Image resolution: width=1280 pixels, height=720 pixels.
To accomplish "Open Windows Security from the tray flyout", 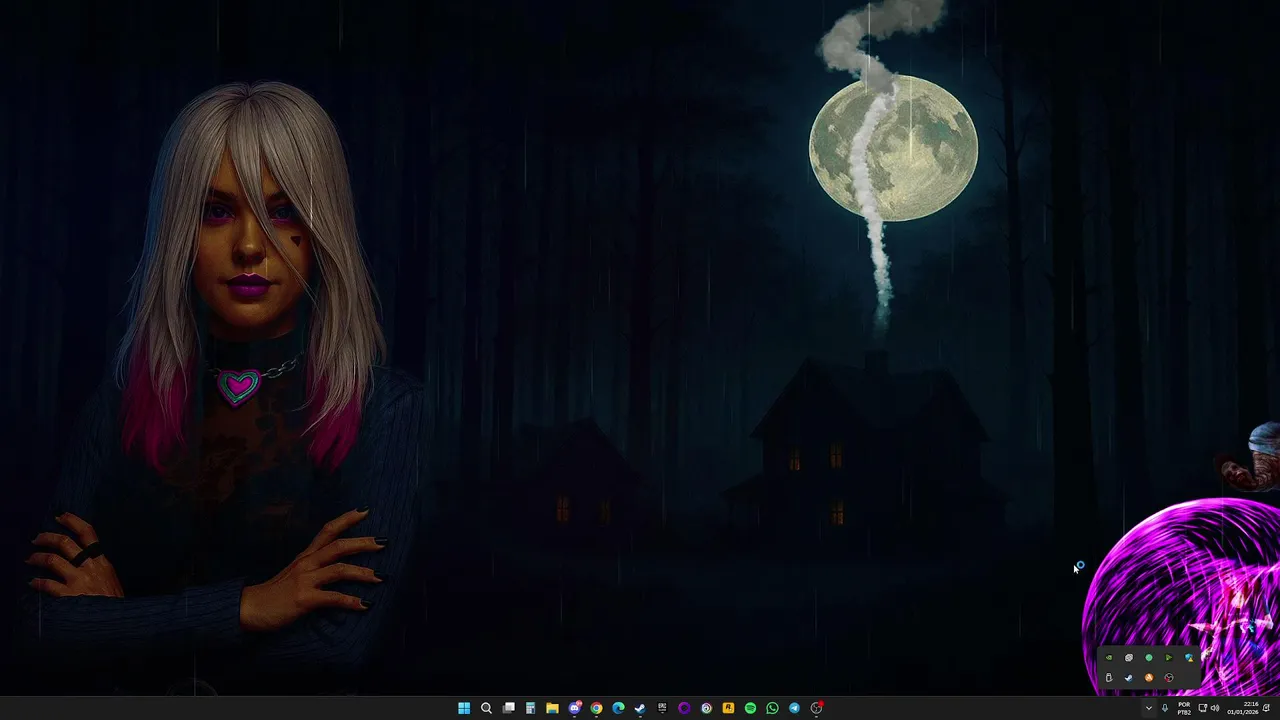I will point(1189,658).
